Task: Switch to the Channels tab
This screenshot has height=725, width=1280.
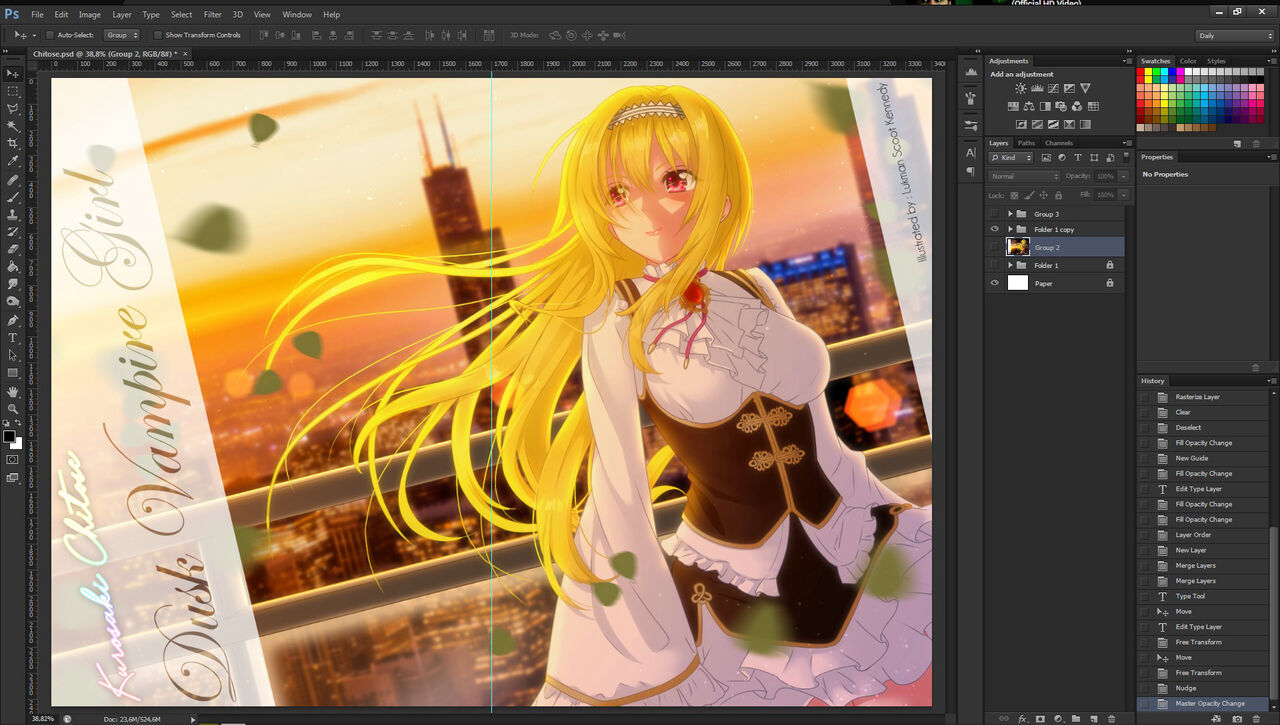Action: click(1059, 143)
